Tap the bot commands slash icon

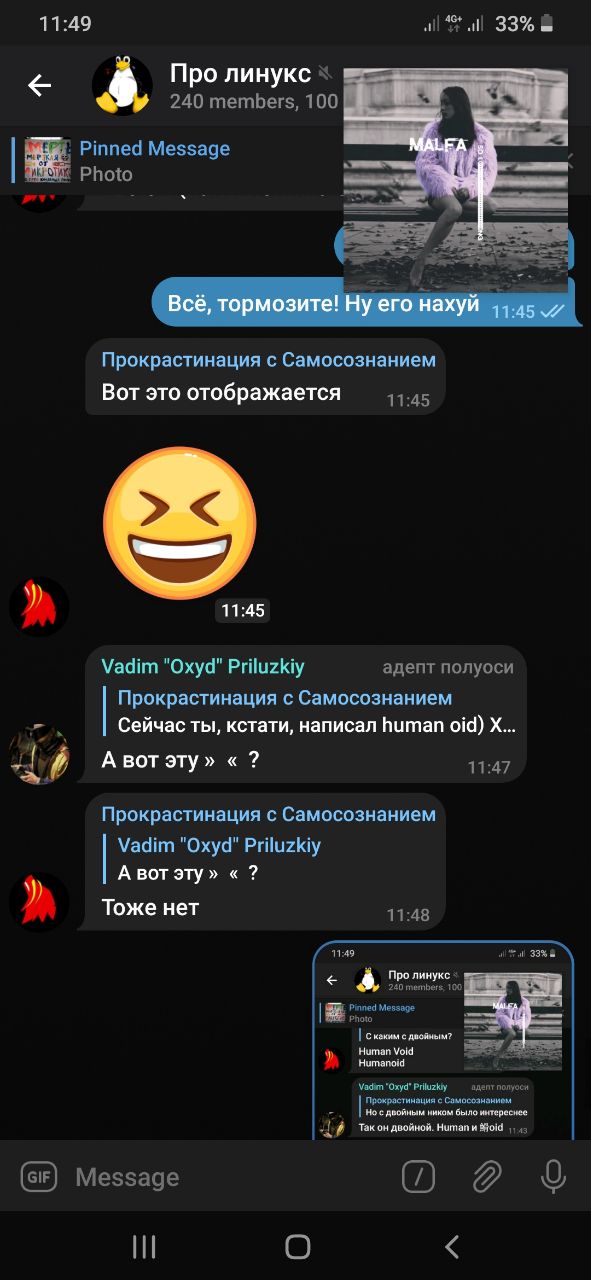[418, 1177]
